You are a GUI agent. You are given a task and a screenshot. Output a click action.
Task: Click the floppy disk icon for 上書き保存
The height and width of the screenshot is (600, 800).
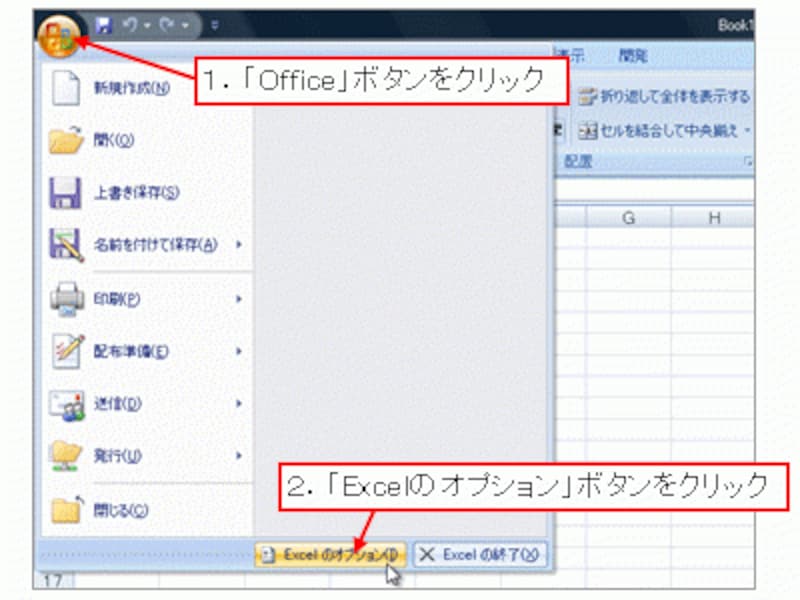(65, 192)
